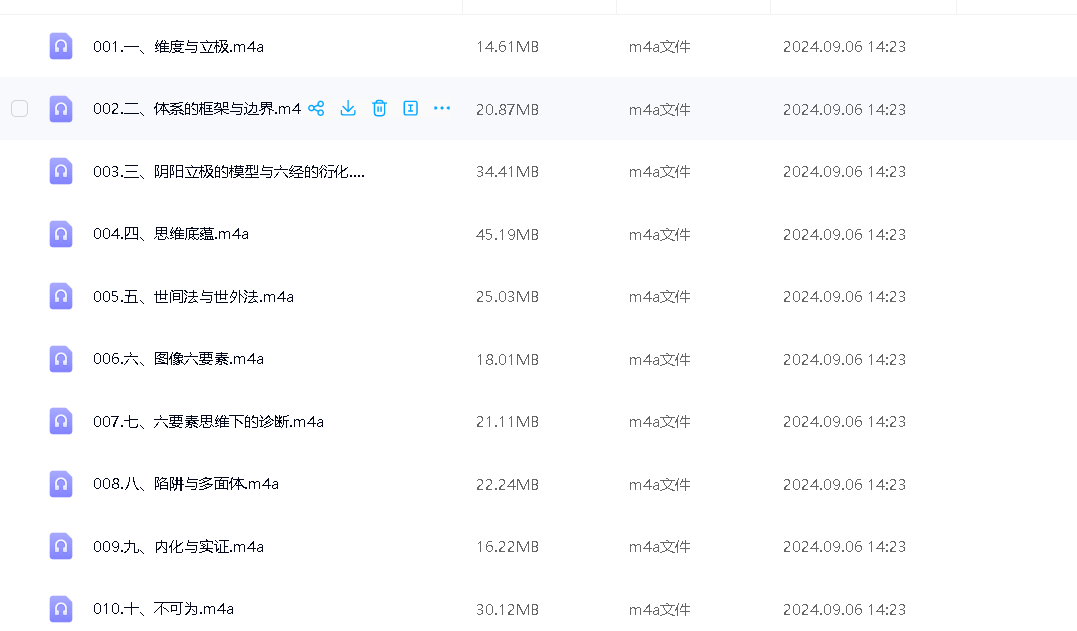1077x631 pixels.
Task: Click the m4a文件 type of file 001
Action: (x=659, y=47)
